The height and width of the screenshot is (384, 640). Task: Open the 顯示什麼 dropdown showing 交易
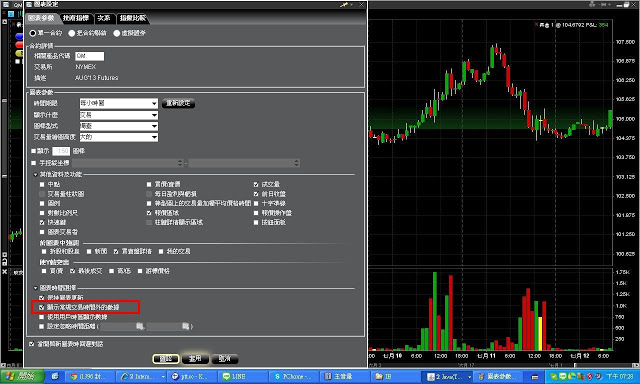pos(119,115)
